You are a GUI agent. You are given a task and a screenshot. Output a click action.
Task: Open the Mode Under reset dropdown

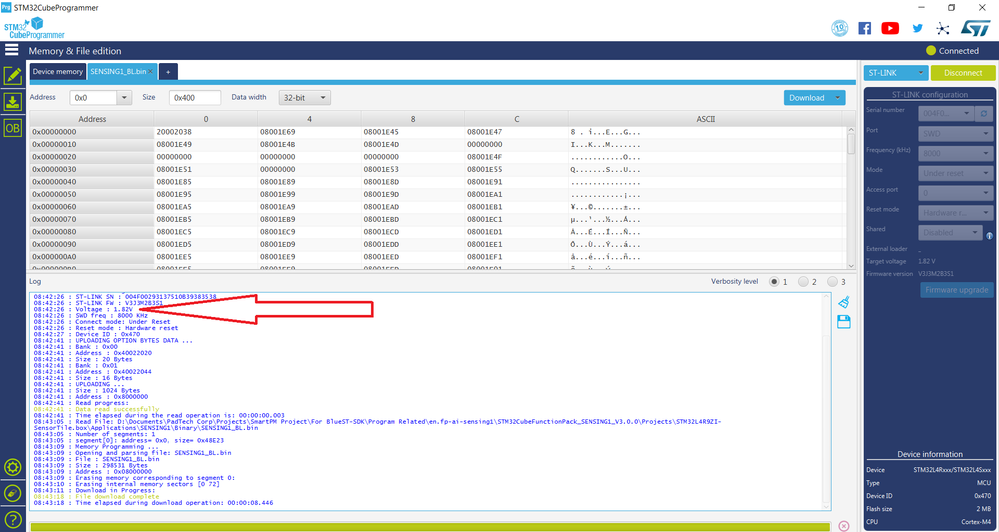(x=955, y=173)
